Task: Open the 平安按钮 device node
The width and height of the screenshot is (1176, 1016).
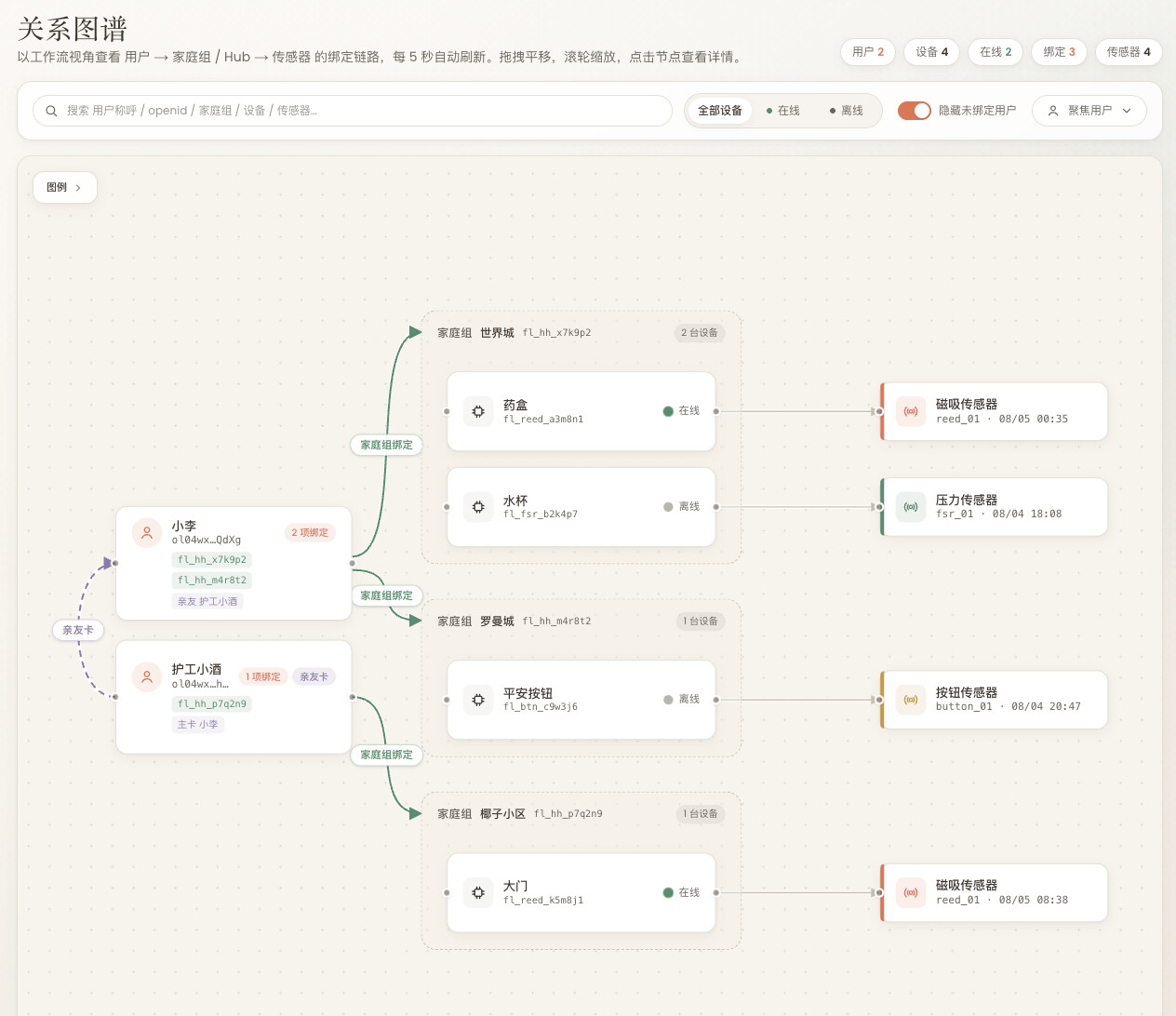Action: [581, 700]
